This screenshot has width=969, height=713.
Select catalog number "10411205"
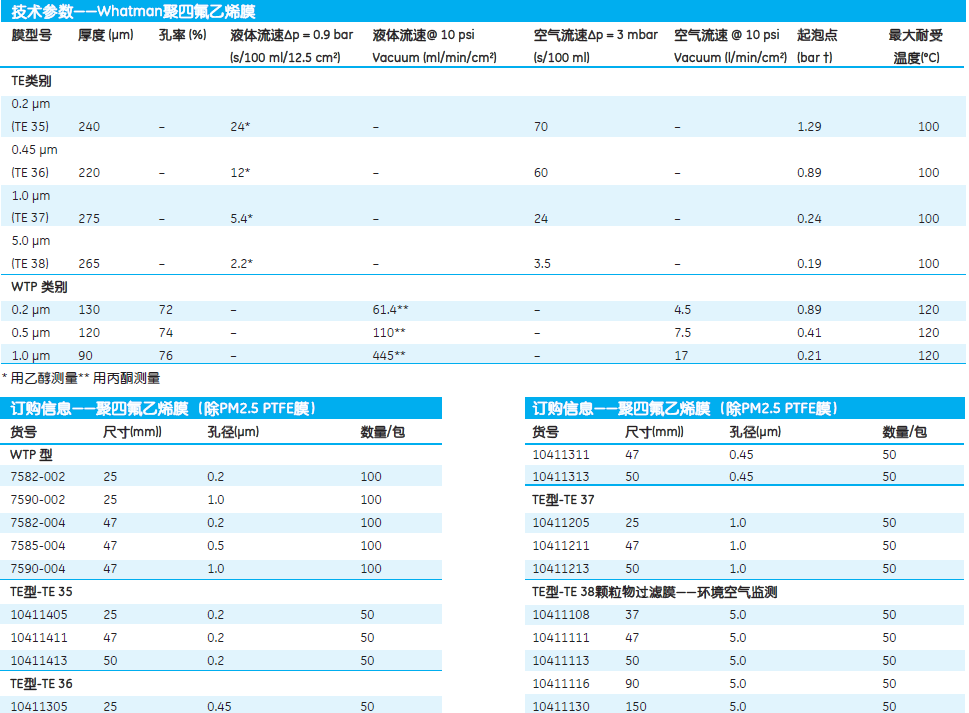point(561,523)
